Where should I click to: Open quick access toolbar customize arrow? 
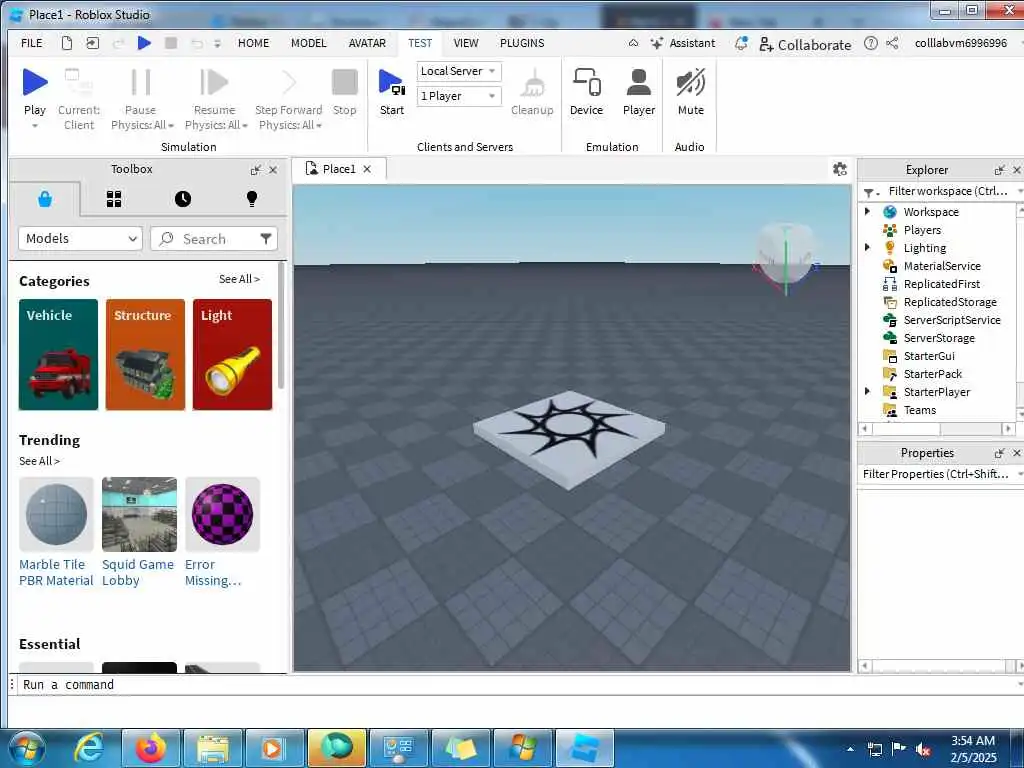pyautogui.click(x=217, y=44)
